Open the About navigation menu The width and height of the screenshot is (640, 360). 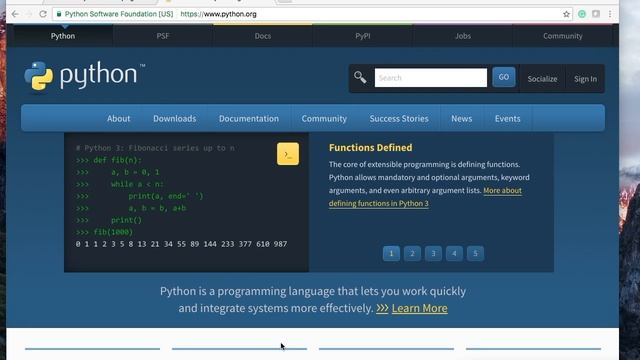click(x=118, y=118)
